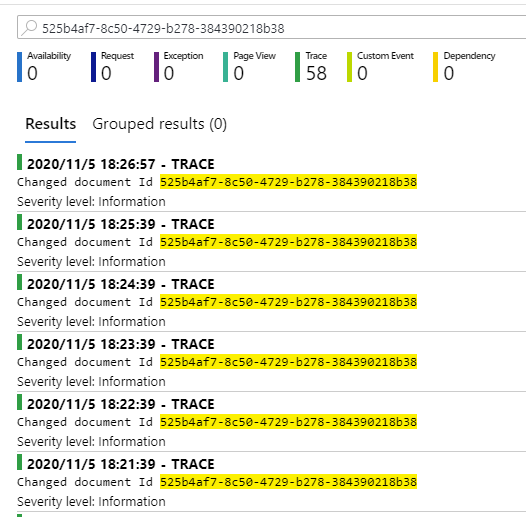526x517 pixels.
Task: Toggle the Dependency filter
Action: (x=464, y=67)
